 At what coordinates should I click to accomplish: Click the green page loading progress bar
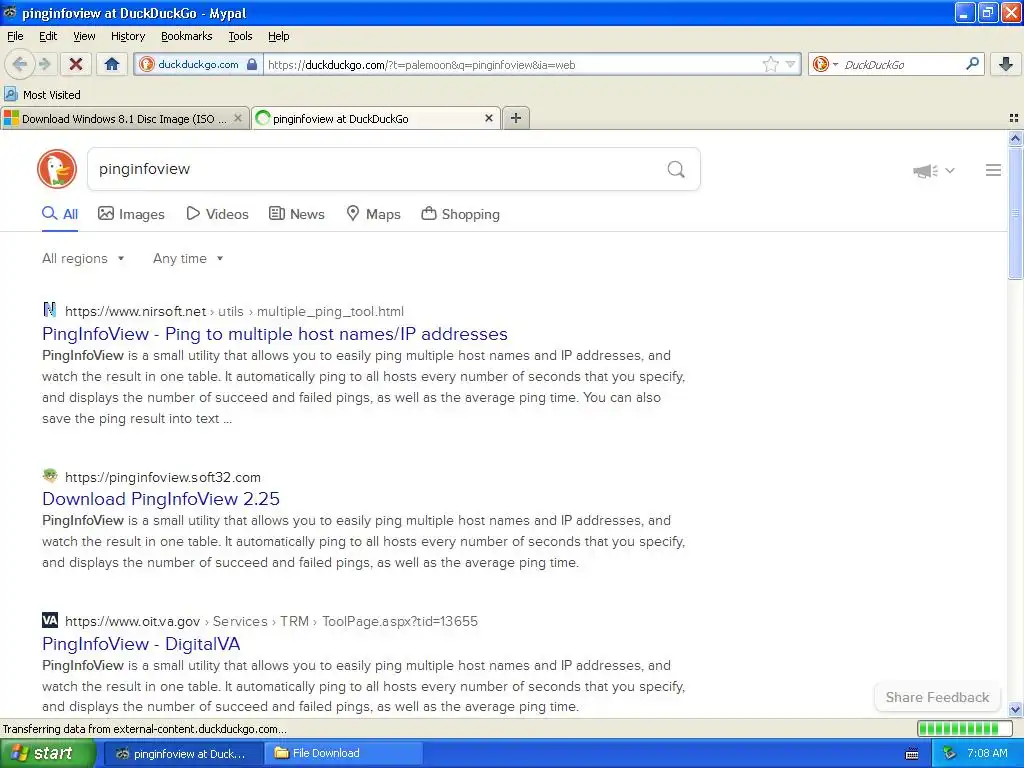coord(967,729)
